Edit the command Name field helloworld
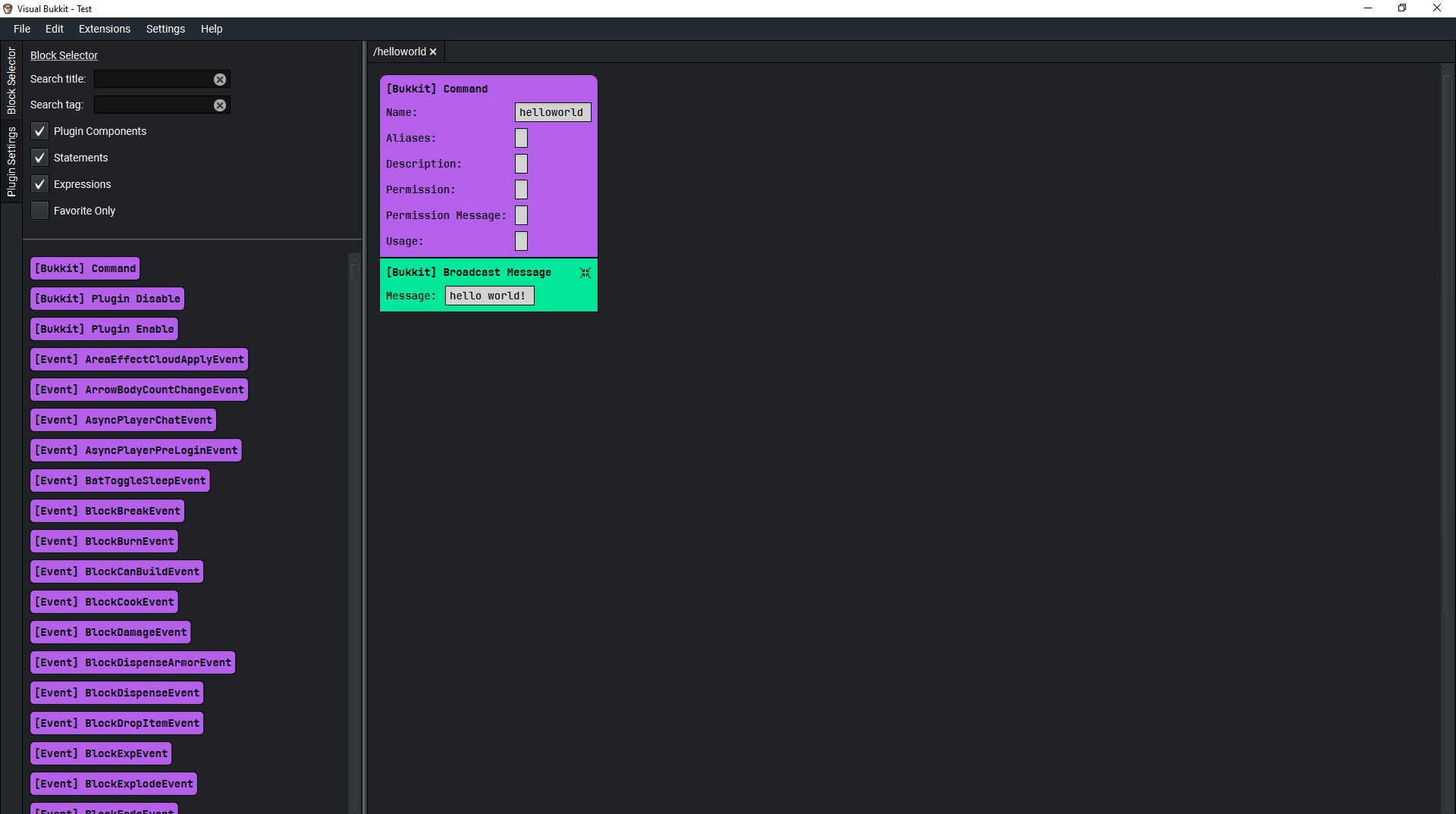Viewport: 1456px width, 814px height. [553, 113]
